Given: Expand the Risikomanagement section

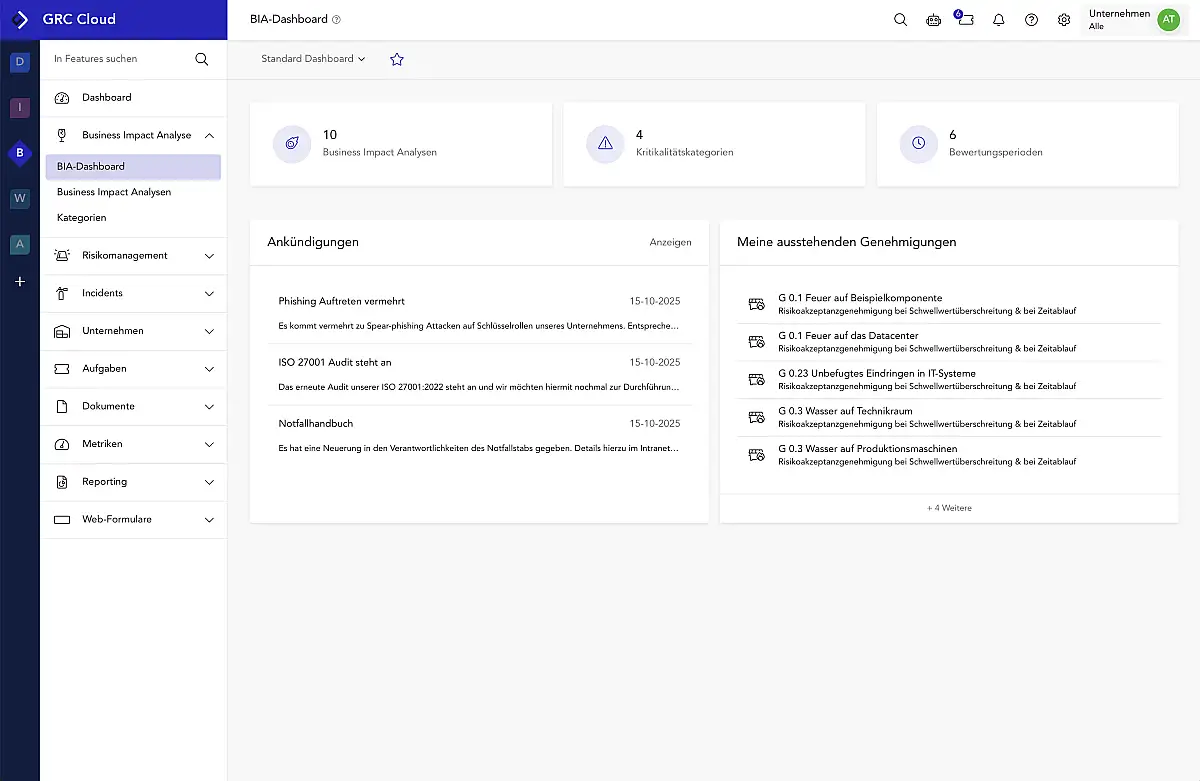Looking at the screenshot, I should [x=209, y=256].
